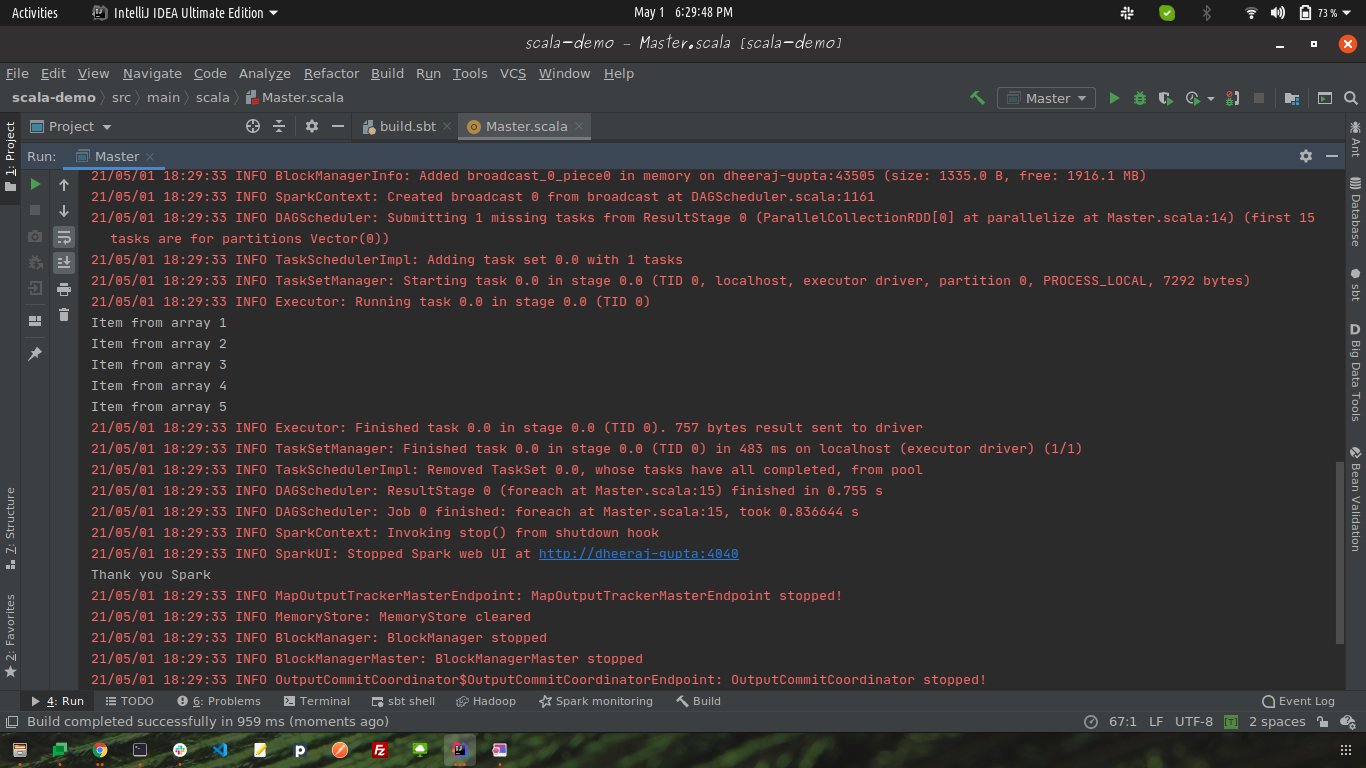Select Master.scala editor tab

(x=526, y=126)
